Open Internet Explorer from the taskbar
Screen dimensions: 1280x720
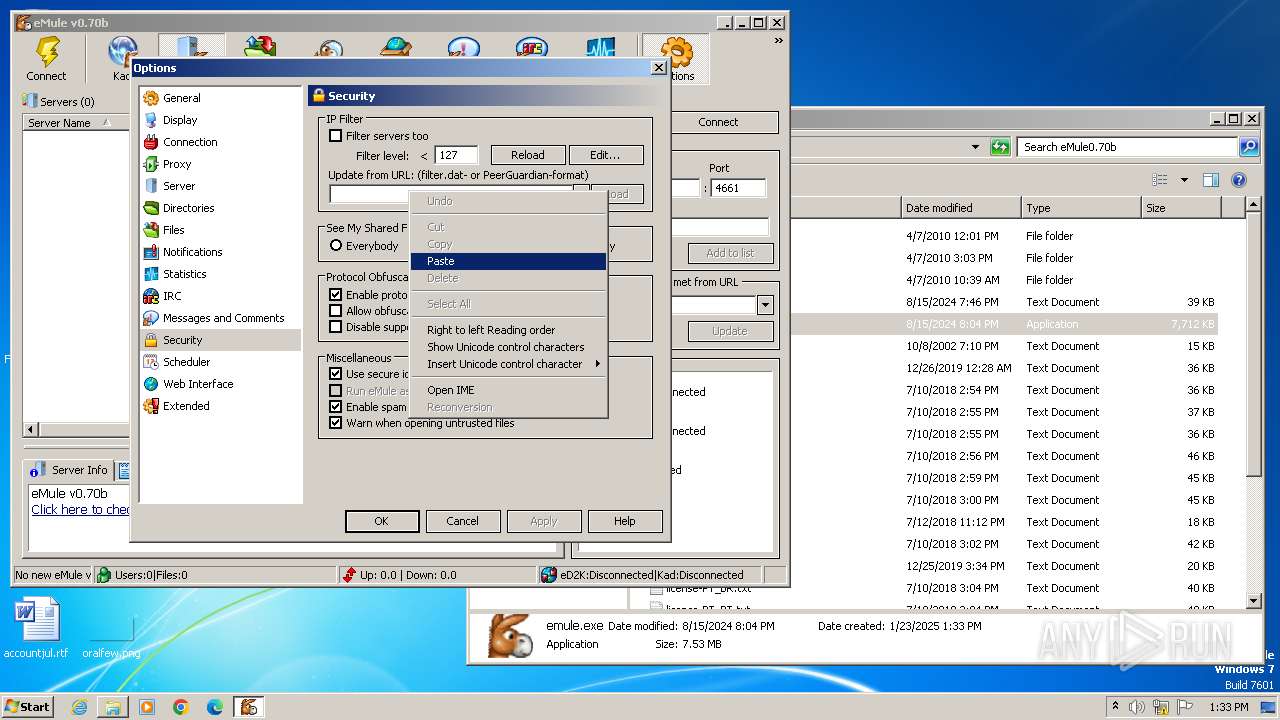point(79,707)
